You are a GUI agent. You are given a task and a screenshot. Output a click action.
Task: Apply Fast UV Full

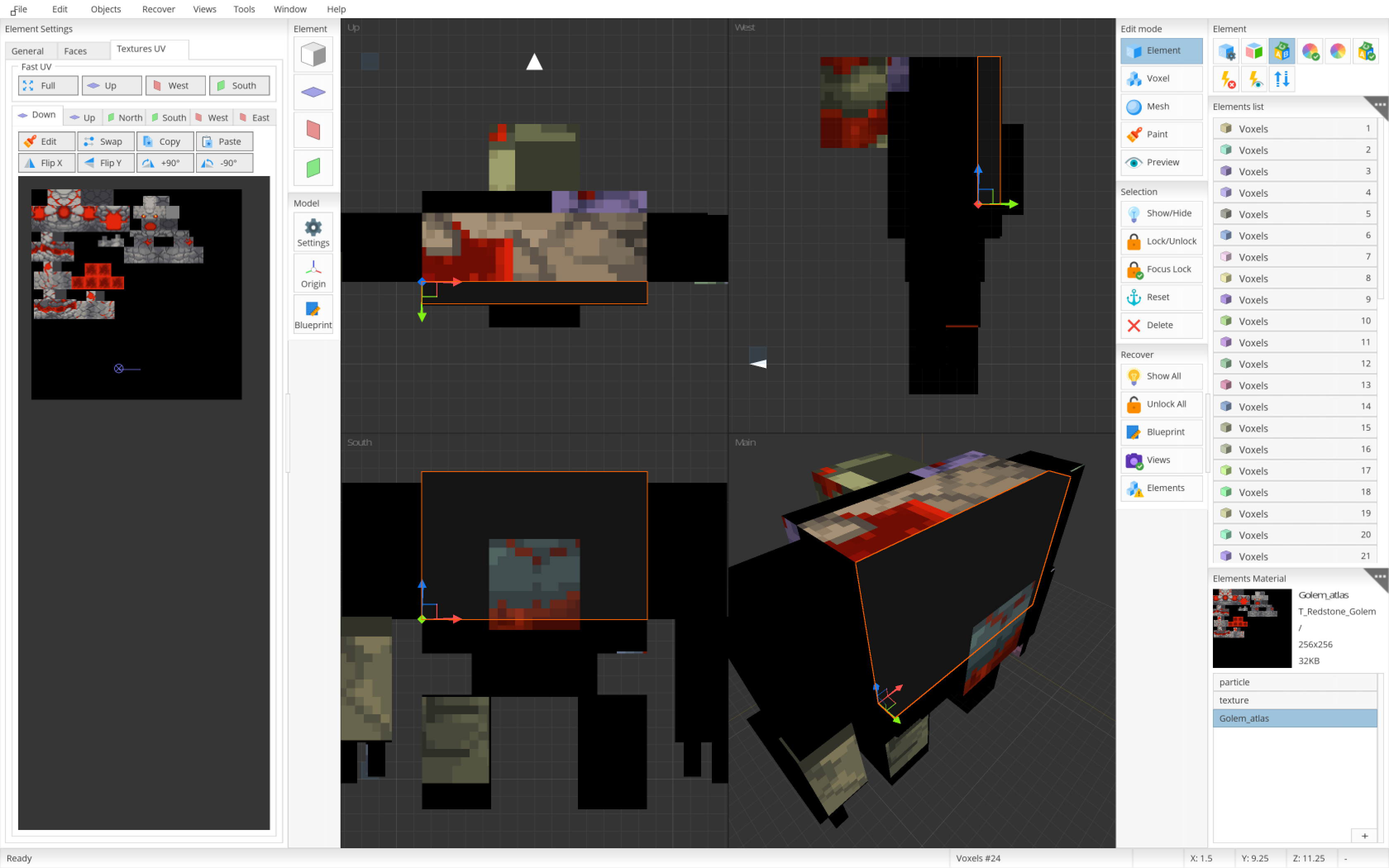[48, 86]
